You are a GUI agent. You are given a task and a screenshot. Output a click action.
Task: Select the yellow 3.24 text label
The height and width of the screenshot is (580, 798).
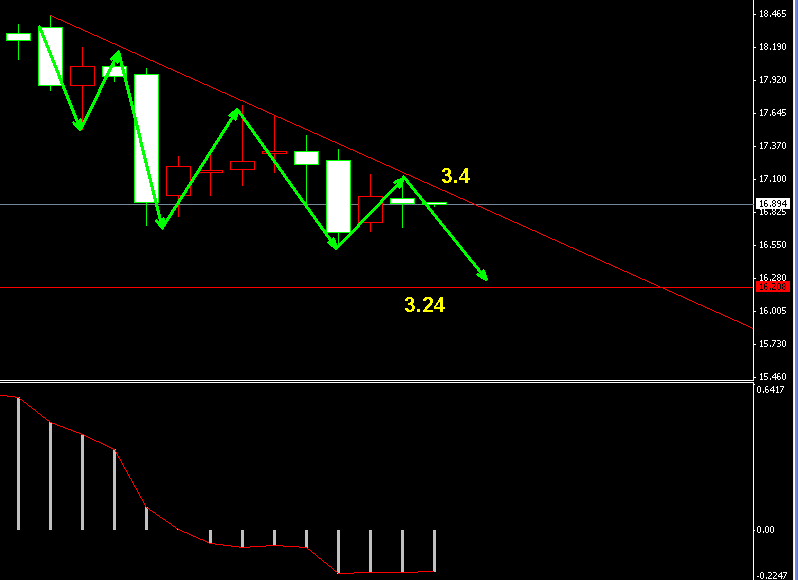pos(424,305)
